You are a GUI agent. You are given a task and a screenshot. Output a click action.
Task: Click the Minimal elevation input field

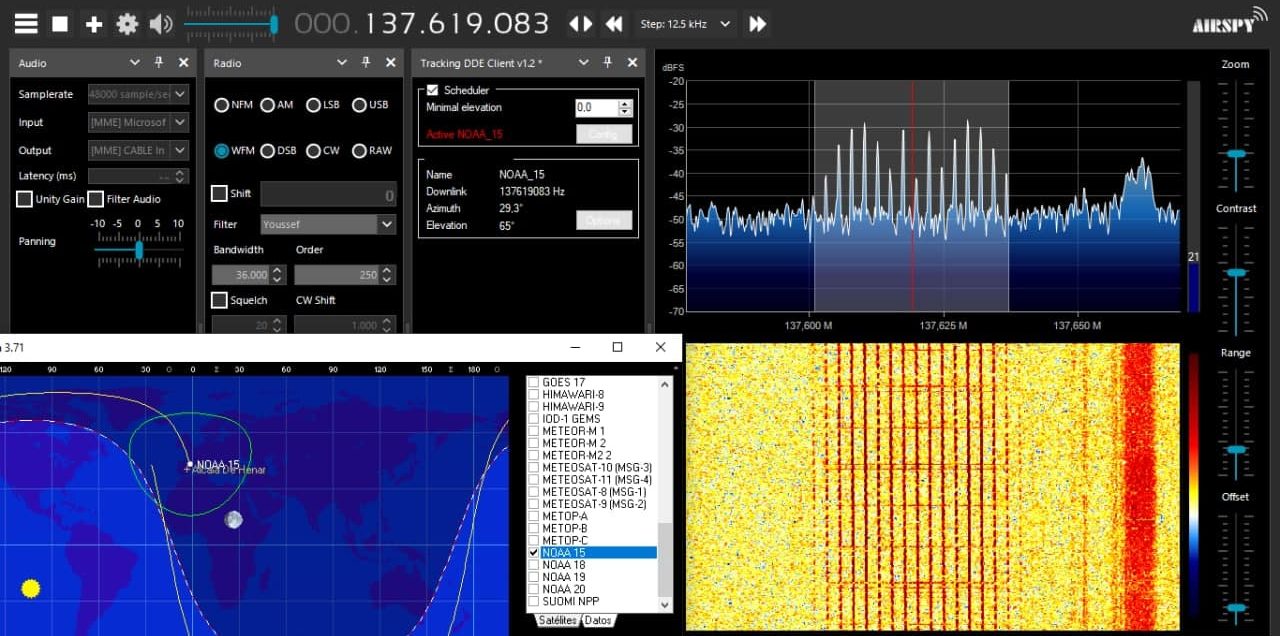(x=597, y=107)
